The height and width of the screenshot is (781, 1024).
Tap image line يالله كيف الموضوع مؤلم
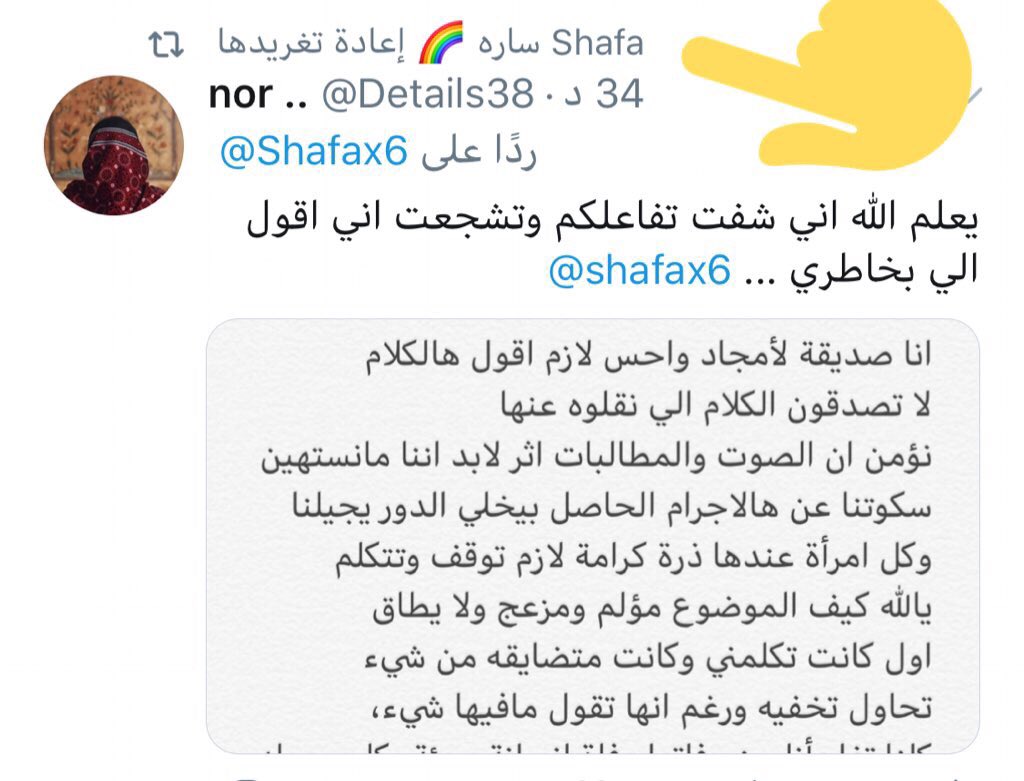tap(652, 609)
